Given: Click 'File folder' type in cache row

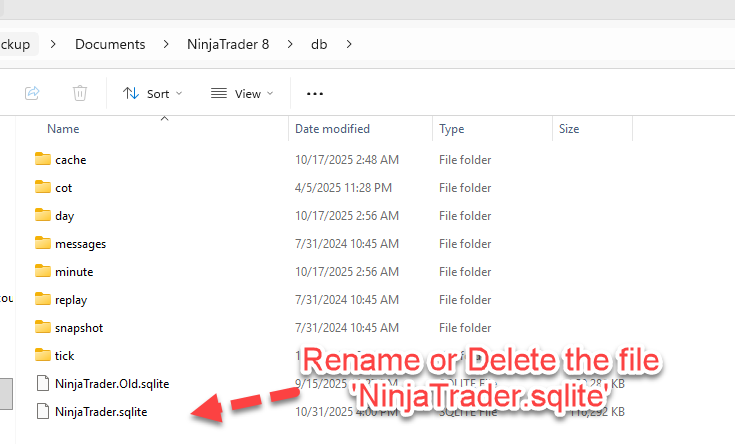Looking at the screenshot, I should [x=465, y=160].
